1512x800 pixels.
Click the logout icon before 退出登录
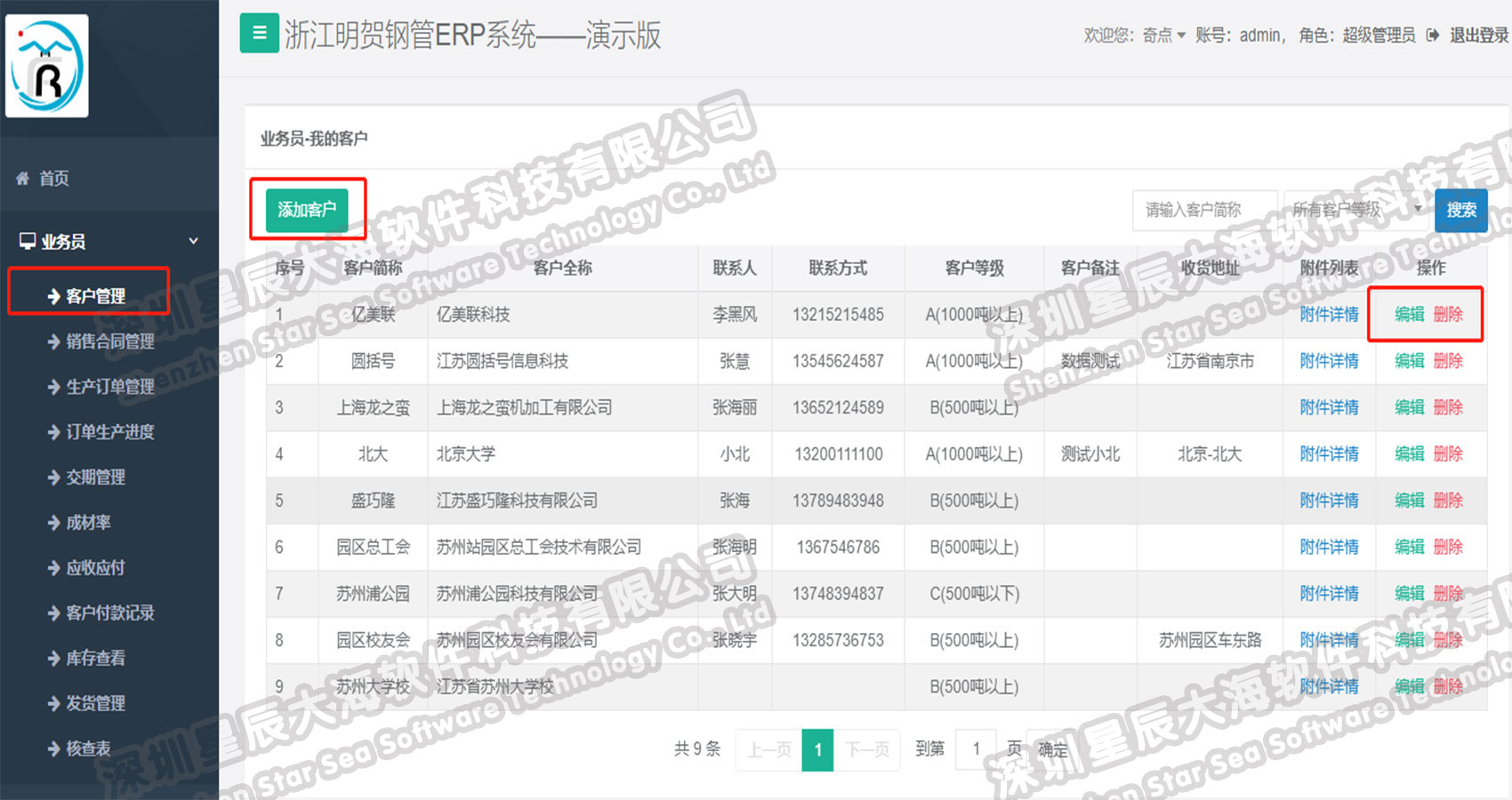click(x=1432, y=36)
